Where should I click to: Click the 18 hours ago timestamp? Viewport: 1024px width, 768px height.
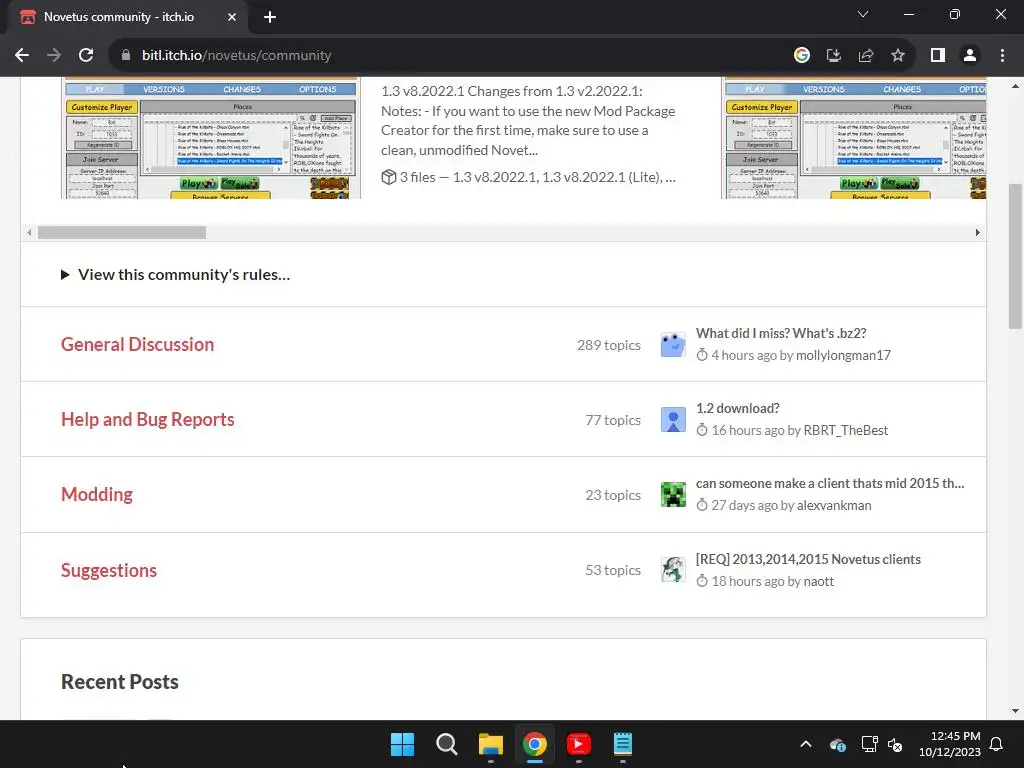(x=747, y=581)
